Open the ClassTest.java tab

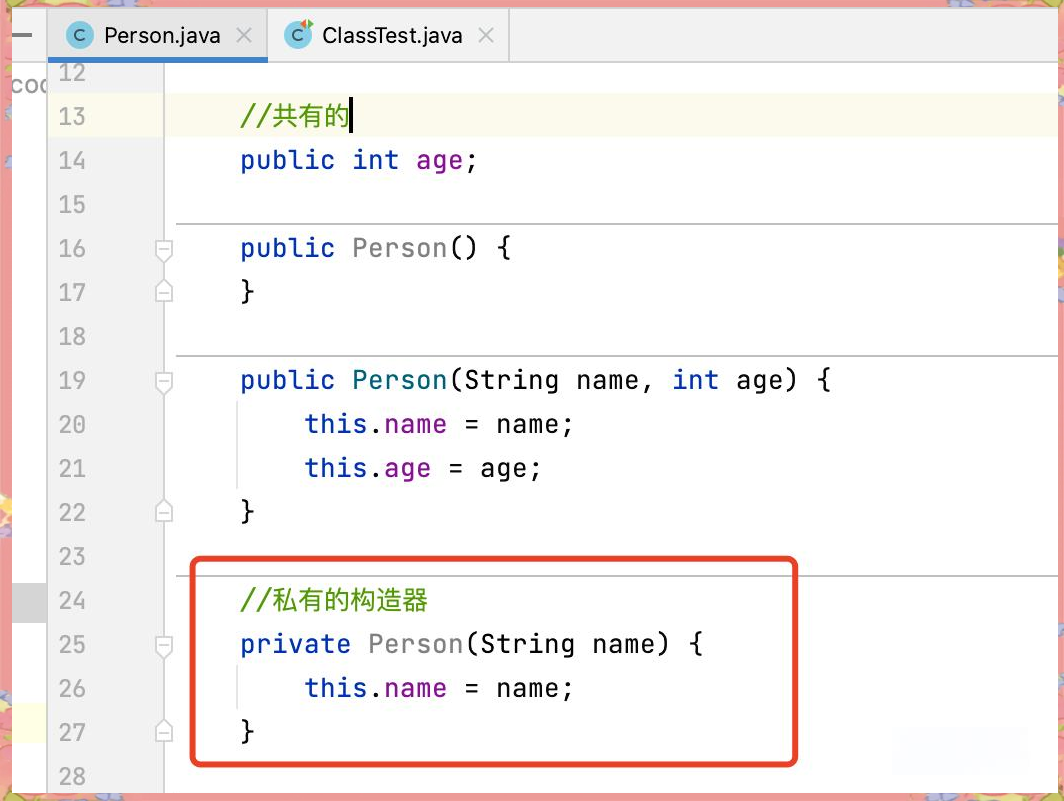tap(388, 35)
